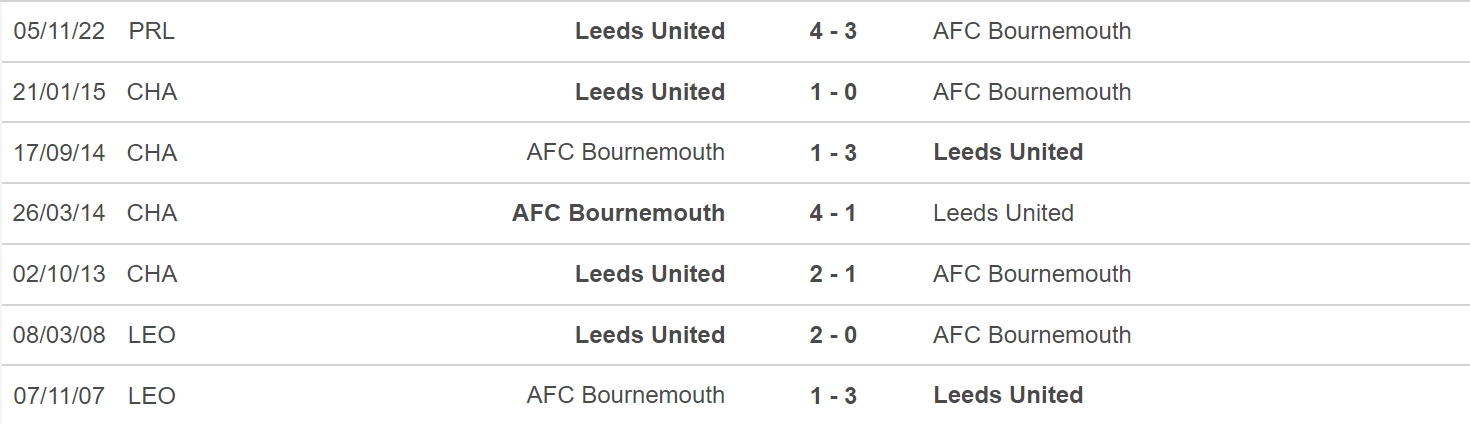Select bold Leeds United in the 07/11/07 row
The image size is (1470, 424).
[x=1008, y=395]
